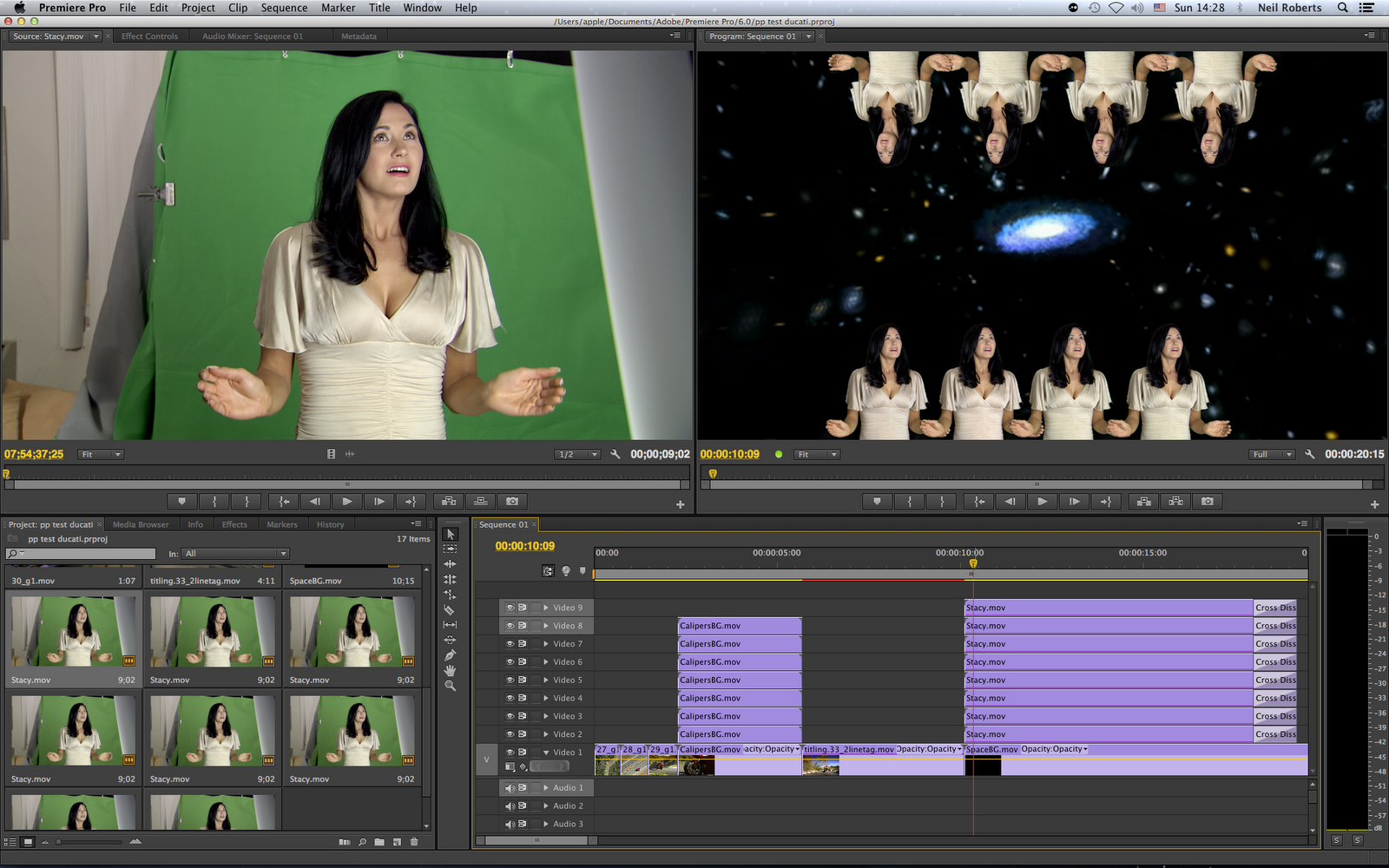Open the Fit zoom dropdown under Source monitor

[100, 453]
